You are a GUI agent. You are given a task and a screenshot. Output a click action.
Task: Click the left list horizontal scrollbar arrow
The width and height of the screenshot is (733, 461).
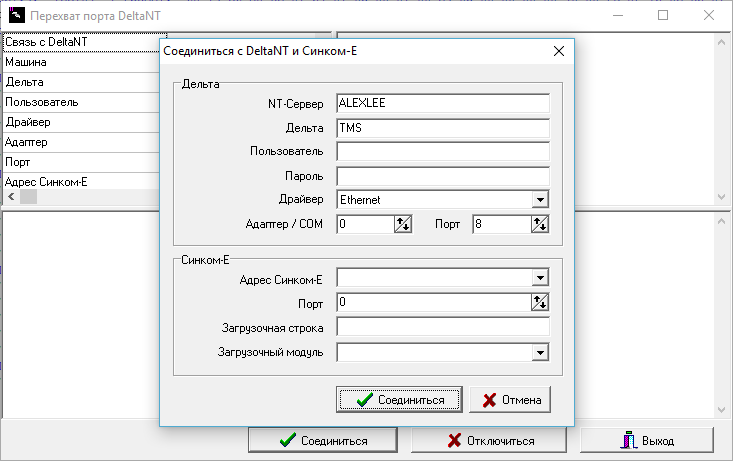point(11,197)
